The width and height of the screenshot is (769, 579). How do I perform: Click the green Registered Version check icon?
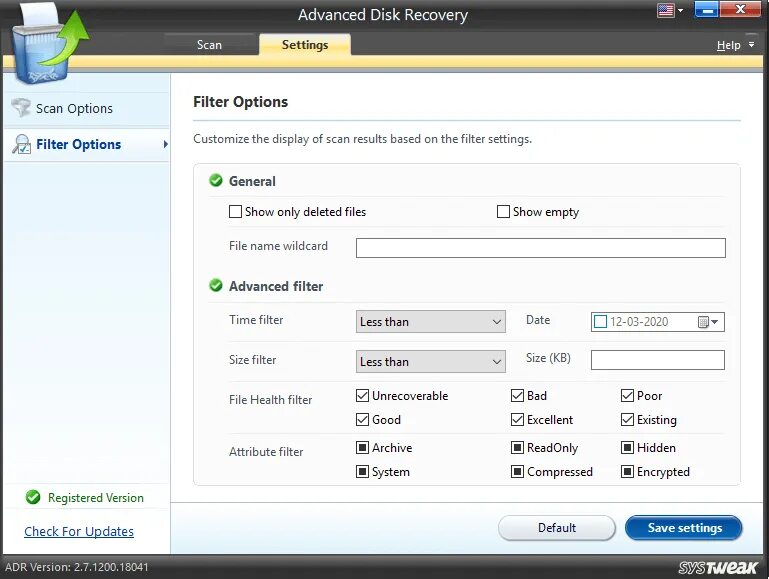click(x=33, y=497)
